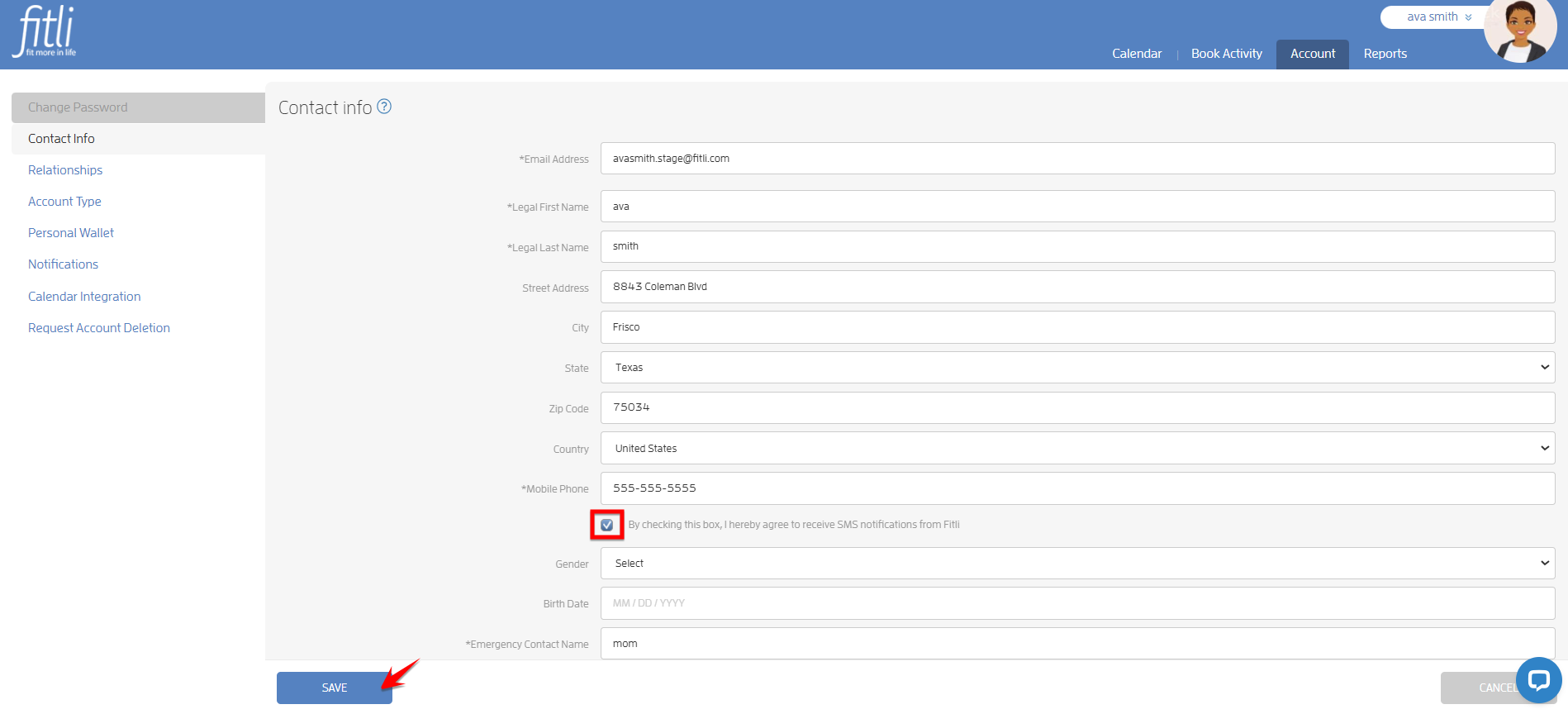Click the Mobile Phone field
Screen dimensions: 1568x714
point(1077,488)
